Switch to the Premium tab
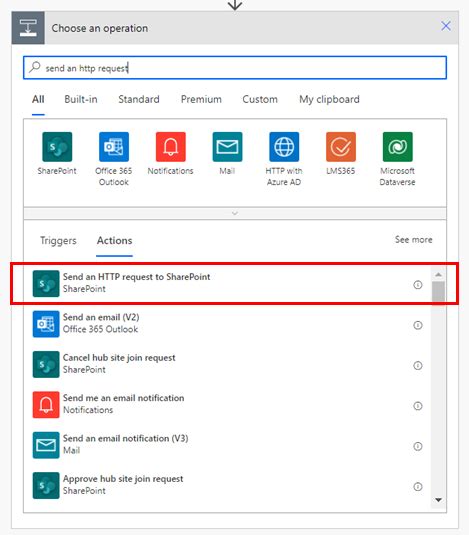469x535 pixels. coord(201,99)
